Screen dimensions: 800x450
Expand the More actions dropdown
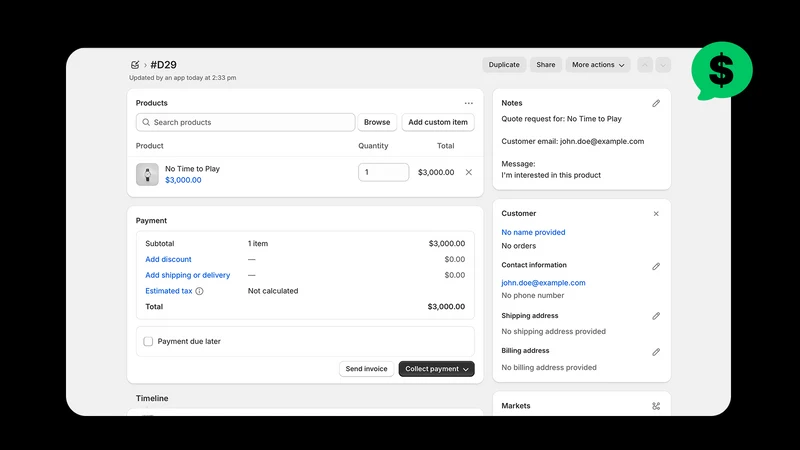coord(597,65)
